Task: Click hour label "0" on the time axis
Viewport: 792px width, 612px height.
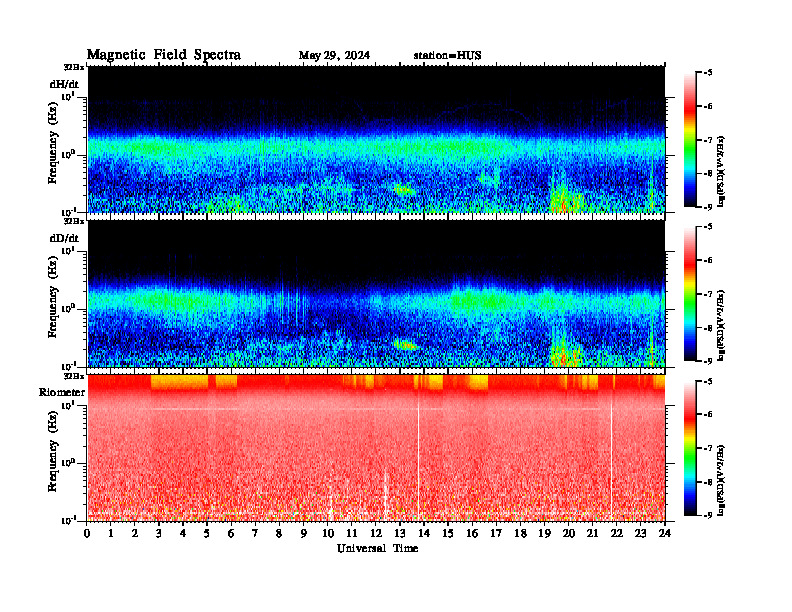Action: coord(87,533)
